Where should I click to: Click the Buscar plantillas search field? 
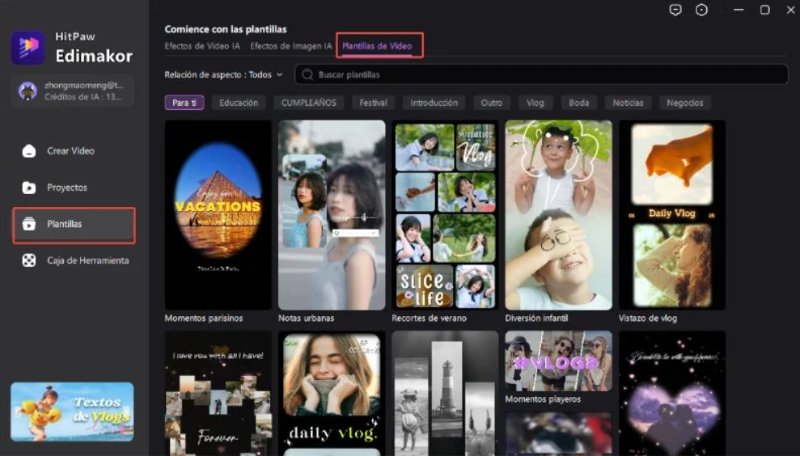[x=541, y=75]
